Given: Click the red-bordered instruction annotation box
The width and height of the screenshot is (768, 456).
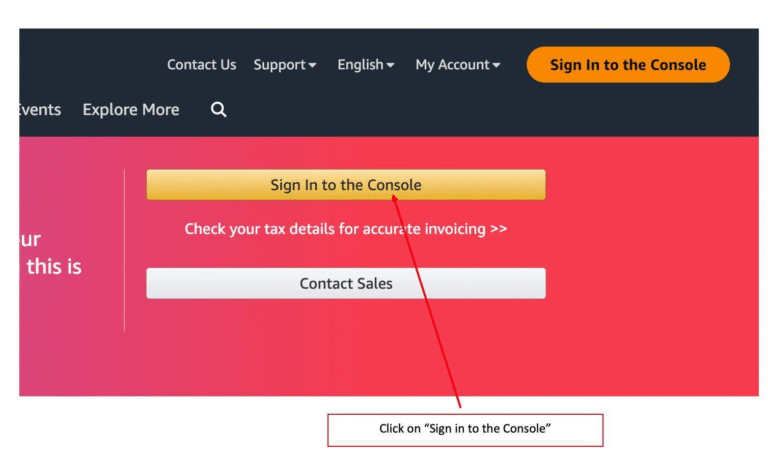Looking at the screenshot, I should (465, 429).
